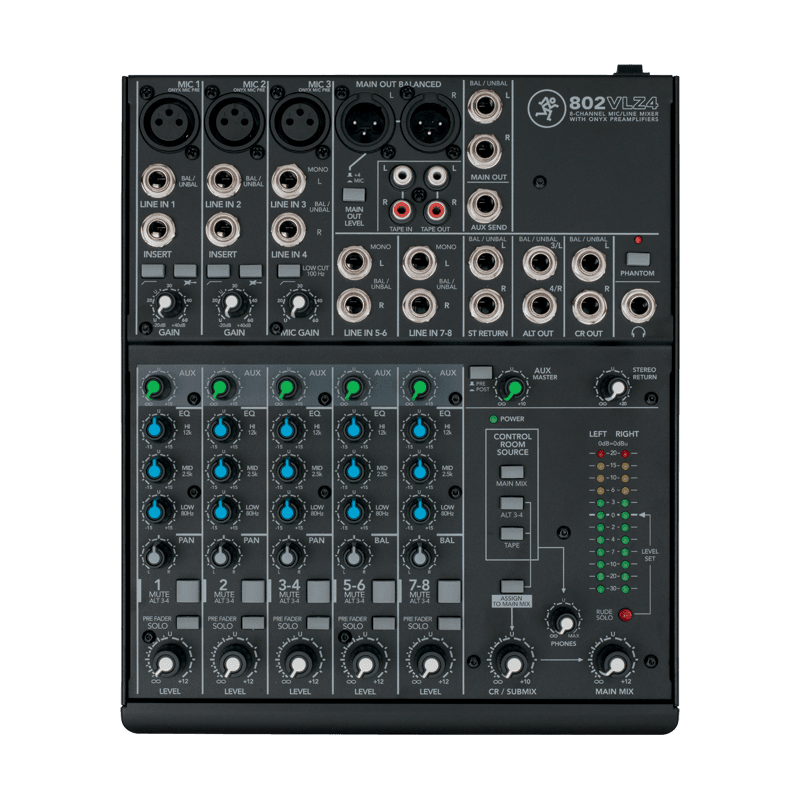Click the LEVEL knob on channel 2
Image resolution: width=800 pixels, height=800 pixels.
click(x=234, y=662)
